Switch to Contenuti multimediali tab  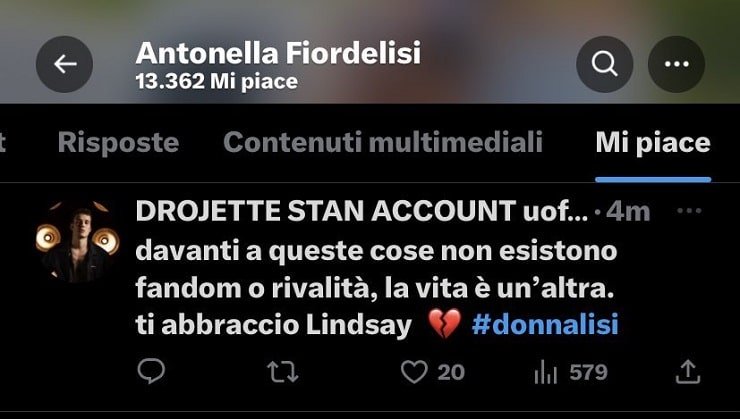(x=383, y=142)
